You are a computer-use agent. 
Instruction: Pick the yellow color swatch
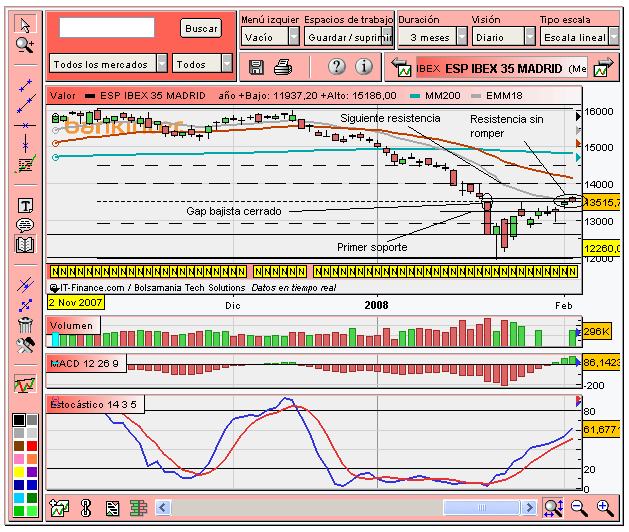pyautogui.click(x=18, y=472)
